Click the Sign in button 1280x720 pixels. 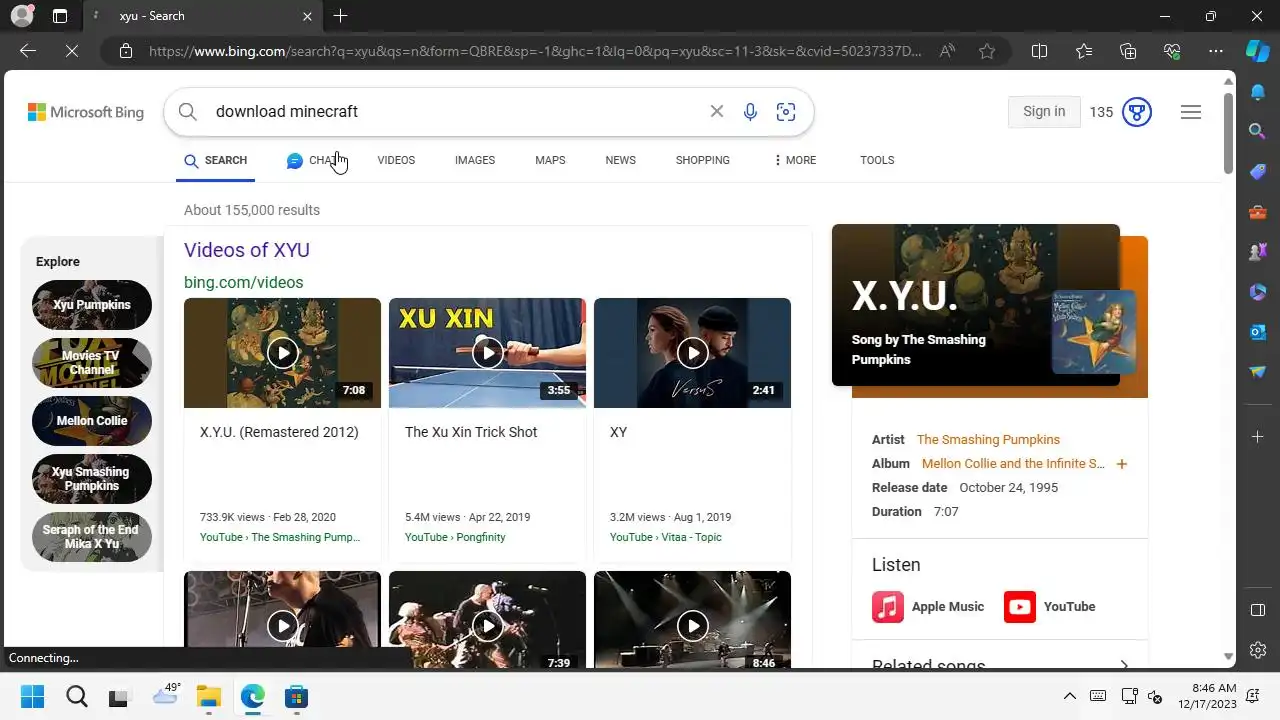1044,111
